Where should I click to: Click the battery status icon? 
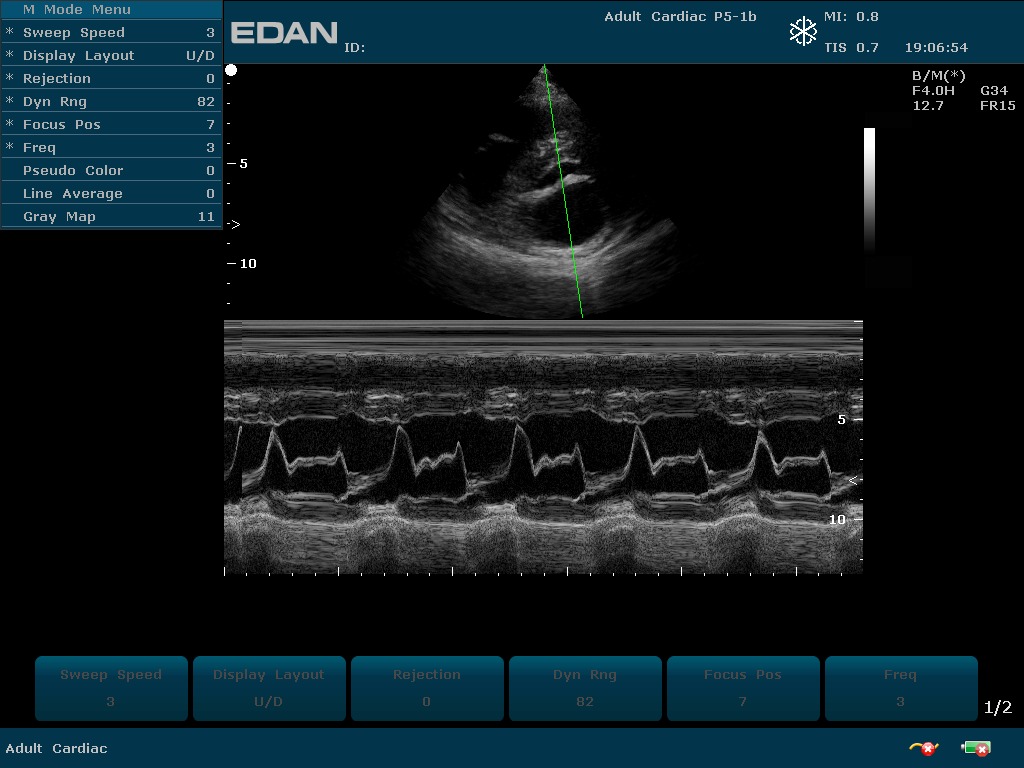(x=975, y=748)
